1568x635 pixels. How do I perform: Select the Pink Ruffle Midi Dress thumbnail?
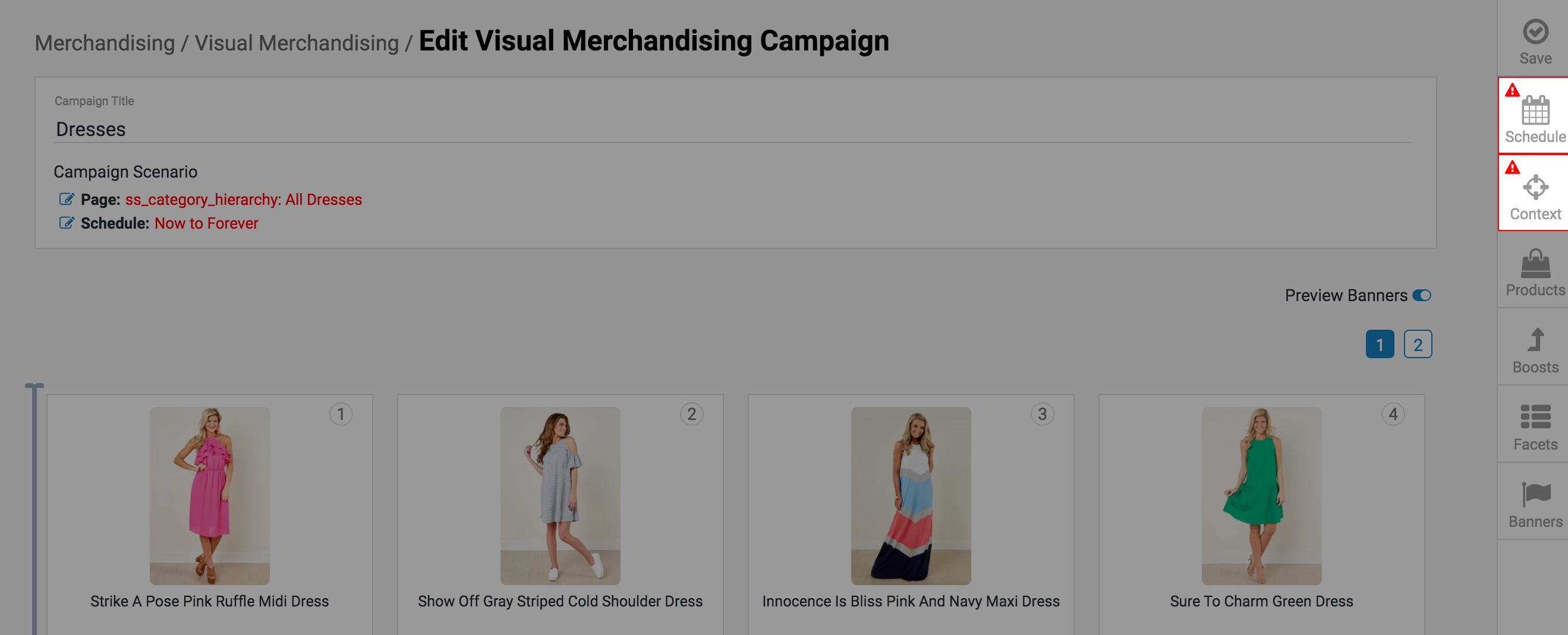pyautogui.click(x=209, y=495)
